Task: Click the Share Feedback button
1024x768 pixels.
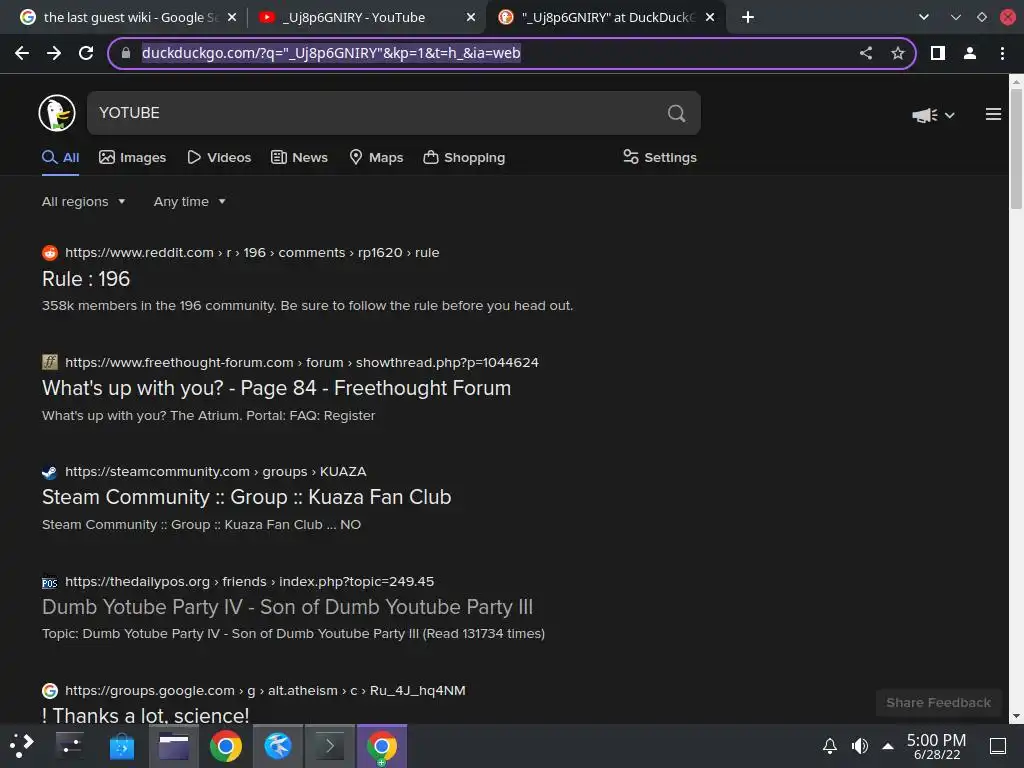Action: pos(938,703)
